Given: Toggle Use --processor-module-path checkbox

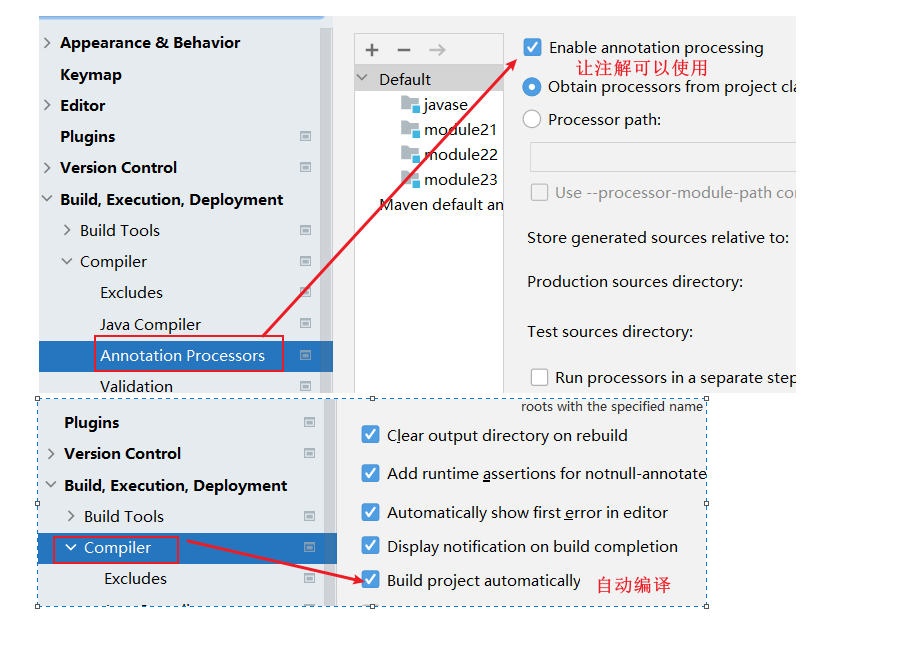Looking at the screenshot, I should [539, 192].
